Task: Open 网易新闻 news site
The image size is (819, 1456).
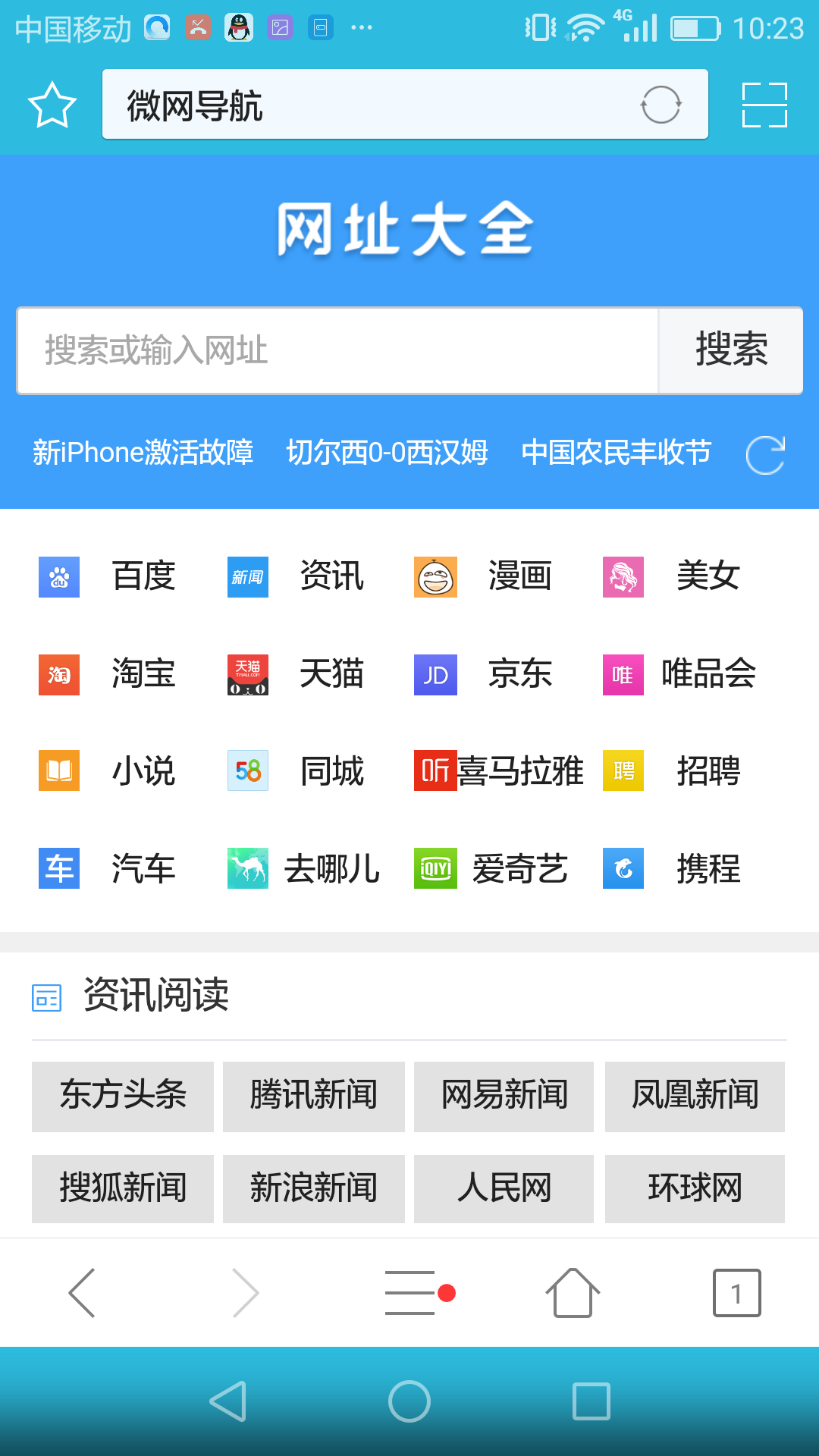Action: coord(504,1097)
